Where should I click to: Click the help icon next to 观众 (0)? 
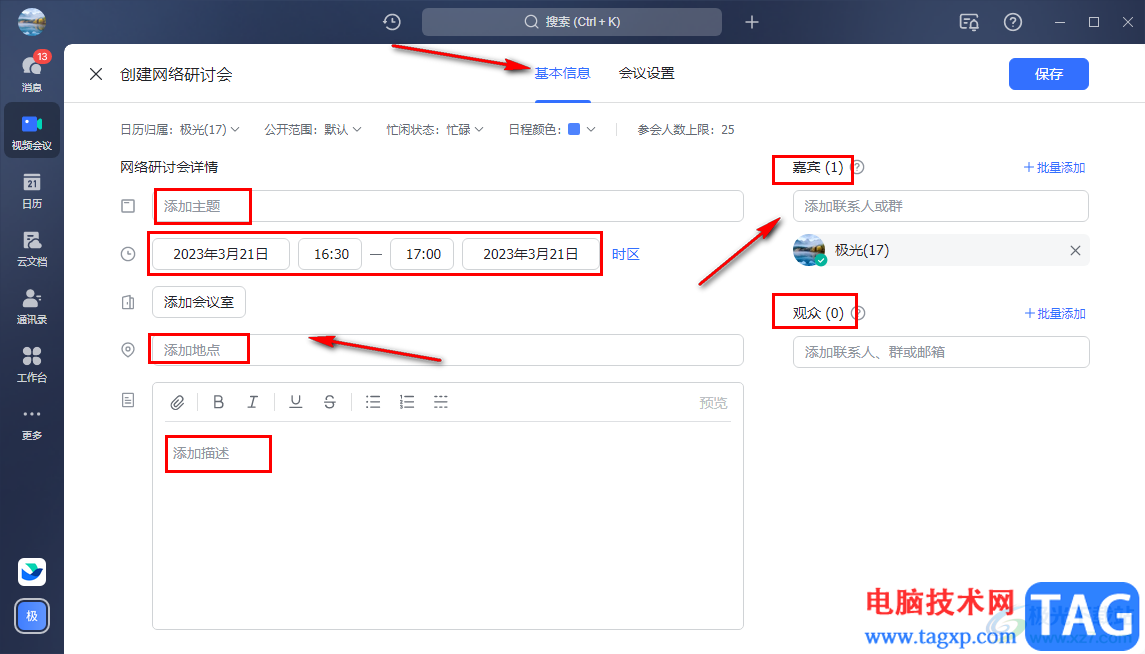859,313
